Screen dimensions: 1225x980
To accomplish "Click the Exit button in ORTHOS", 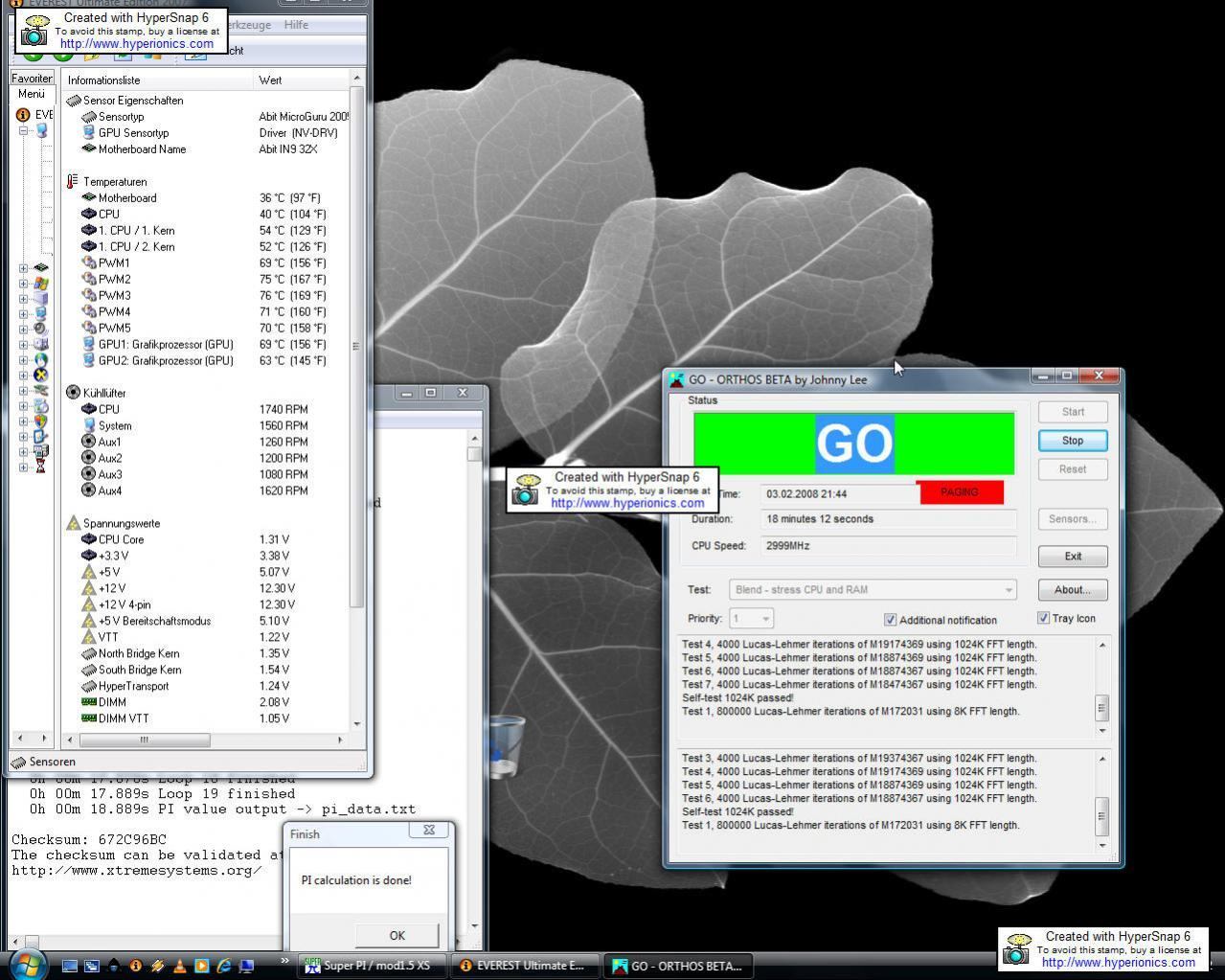I will pos(1073,557).
